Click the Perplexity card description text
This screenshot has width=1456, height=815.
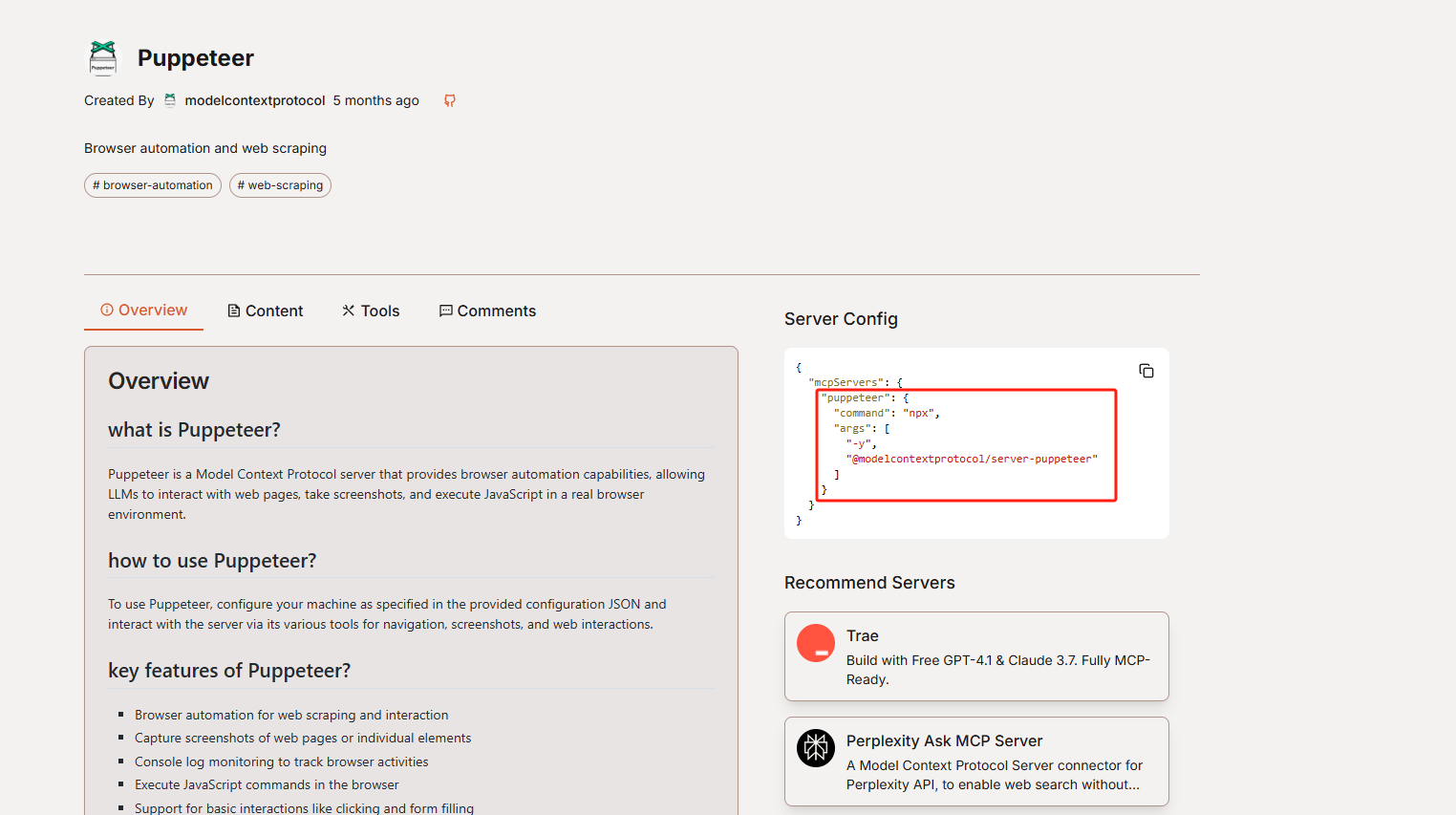[x=995, y=775]
